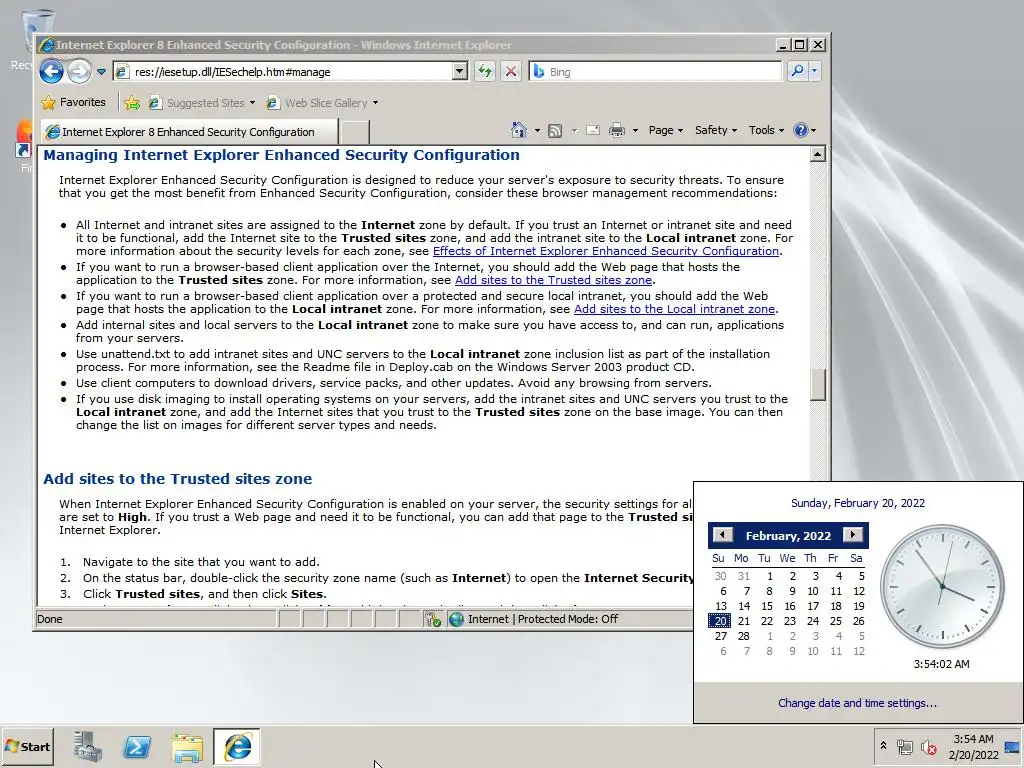Click the network tray icon
This screenshot has width=1024, height=768.
click(904, 746)
